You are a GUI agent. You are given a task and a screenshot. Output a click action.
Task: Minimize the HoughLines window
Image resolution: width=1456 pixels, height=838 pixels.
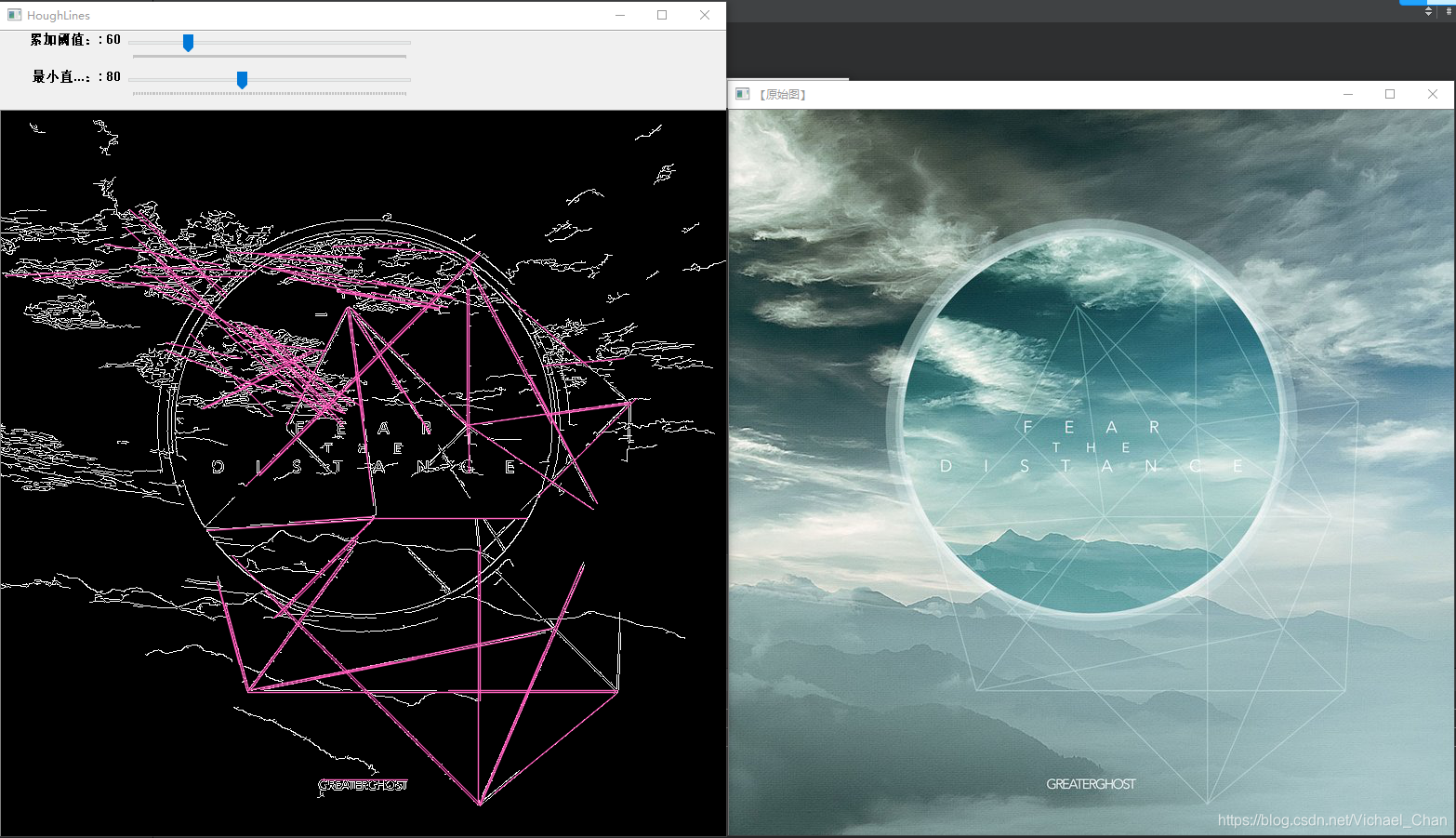click(x=620, y=15)
